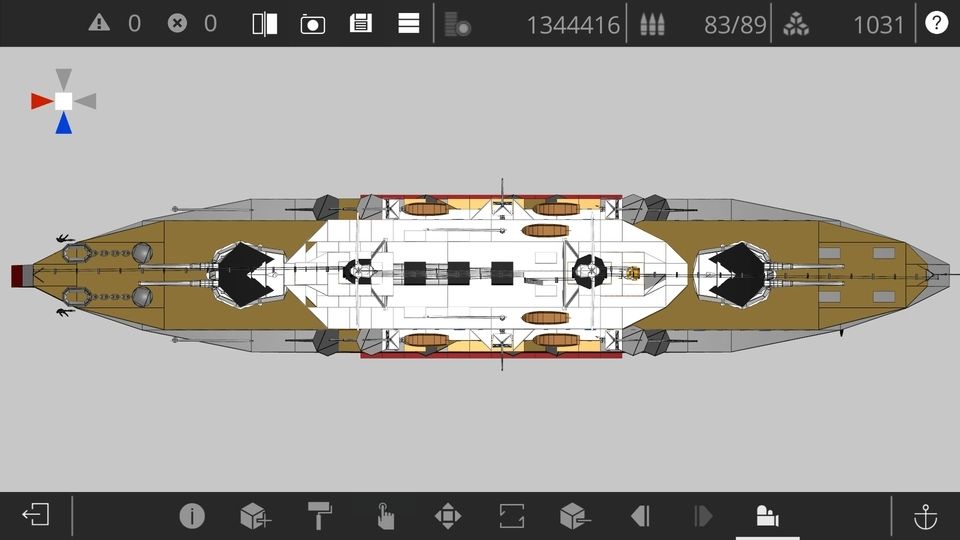
Task: Click cost value 1344416
Action: [x=573, y=25]
